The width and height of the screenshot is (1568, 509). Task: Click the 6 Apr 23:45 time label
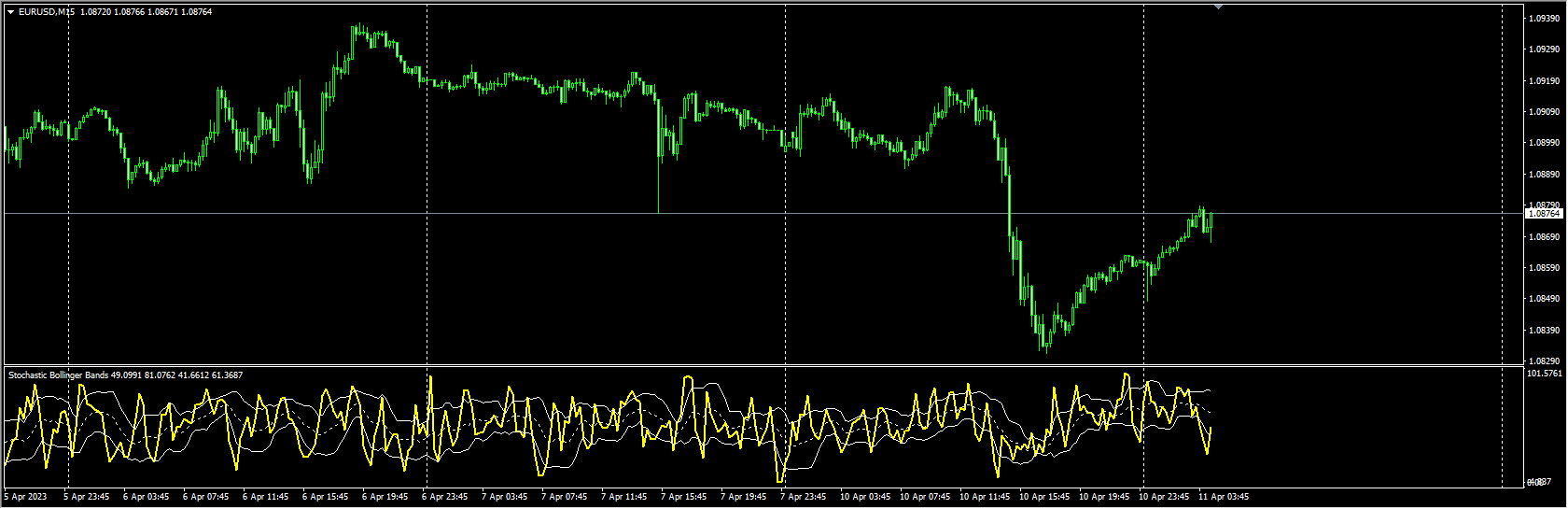444,497
